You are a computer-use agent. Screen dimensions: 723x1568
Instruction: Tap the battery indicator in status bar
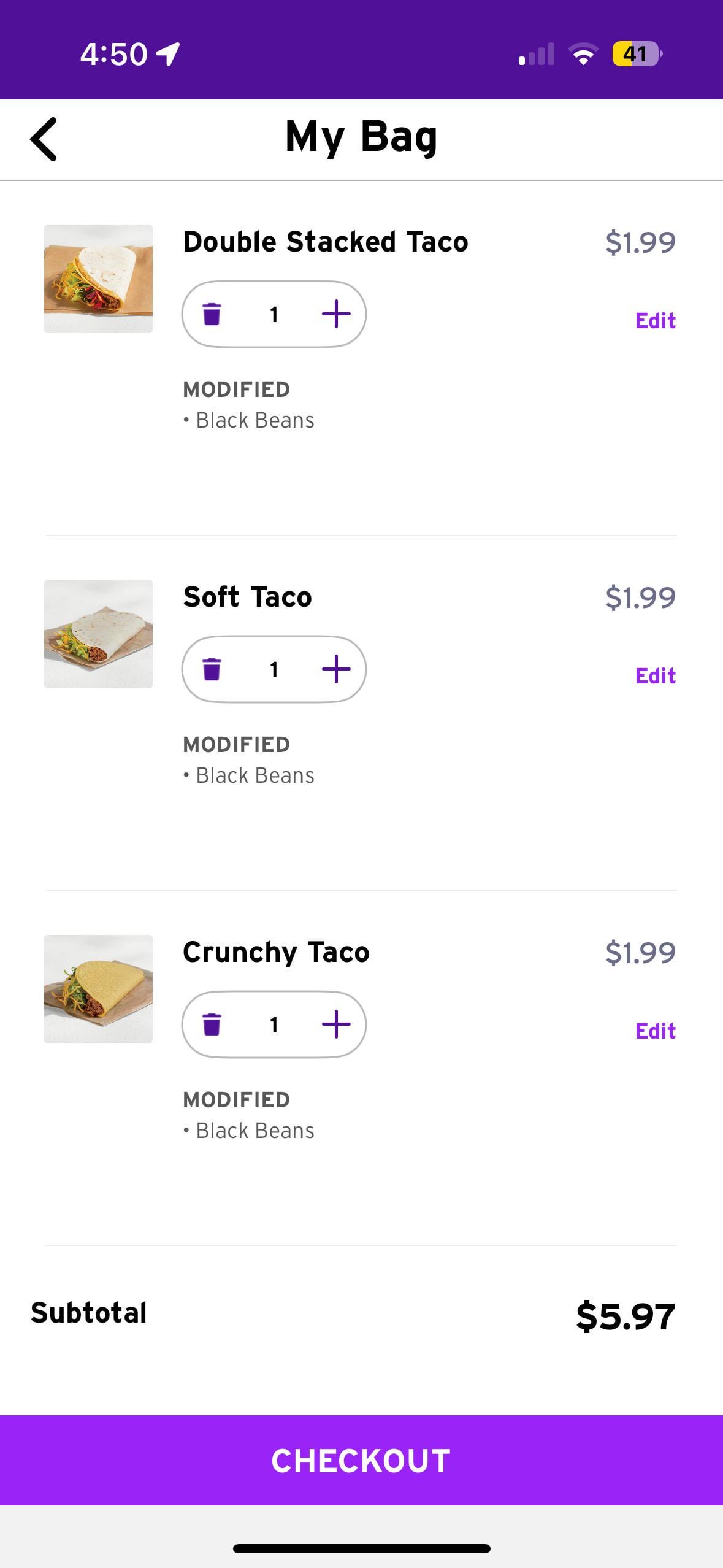click(x=637, y=54)
